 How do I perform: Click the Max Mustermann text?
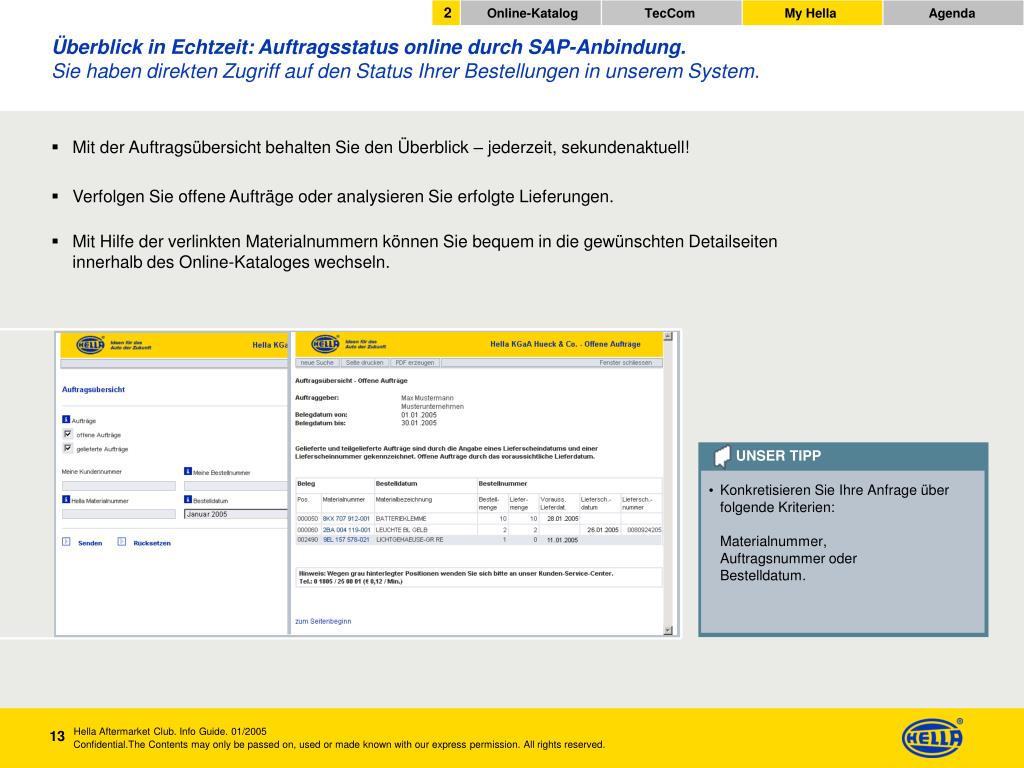point(427,398)
